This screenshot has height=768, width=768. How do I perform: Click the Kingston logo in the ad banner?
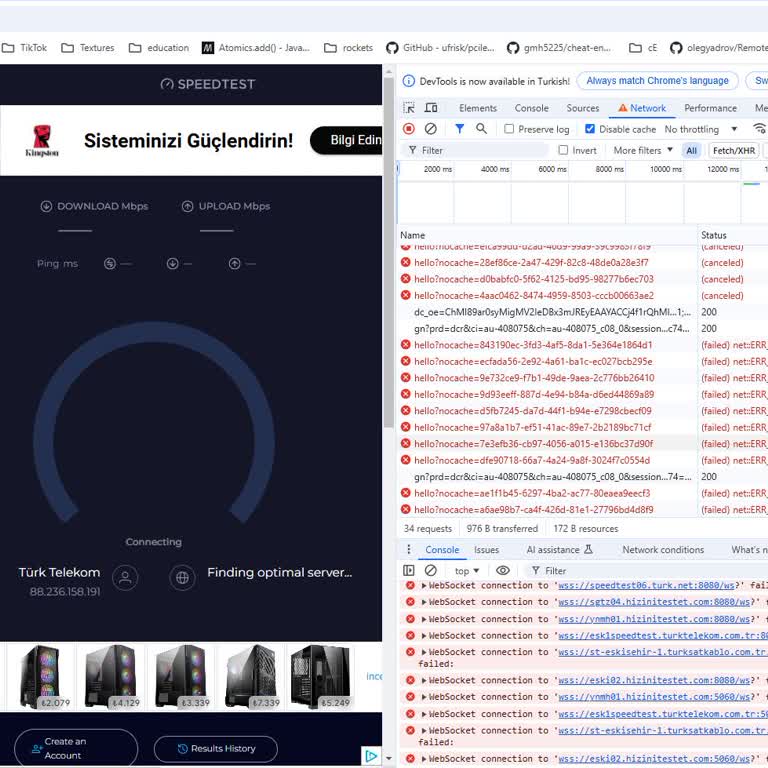click(x=42, y=141)
